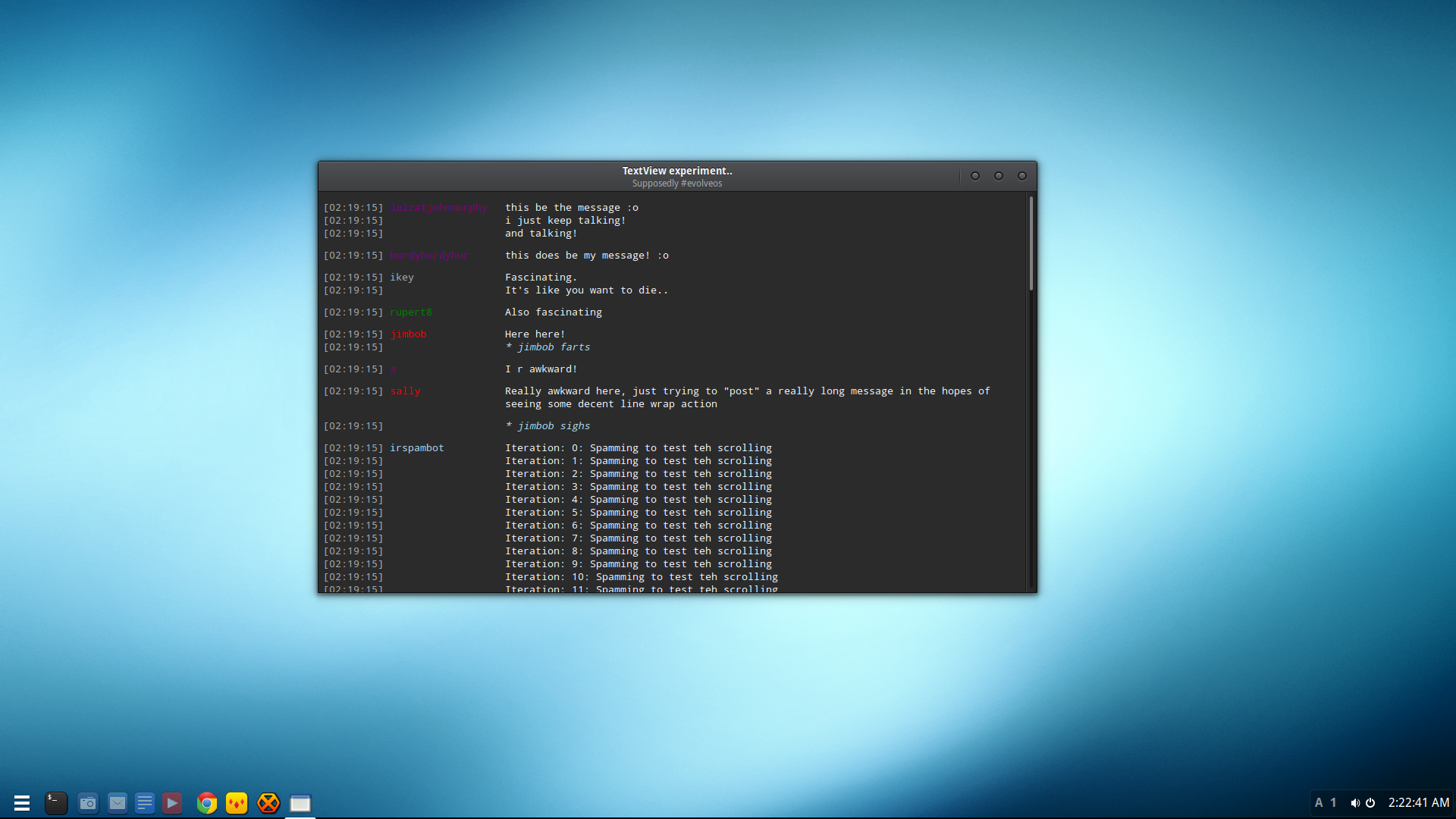Viewport: 1456px width, 819px height.
Task: Open the main menu hamburger icon
Action: [22, 803]
